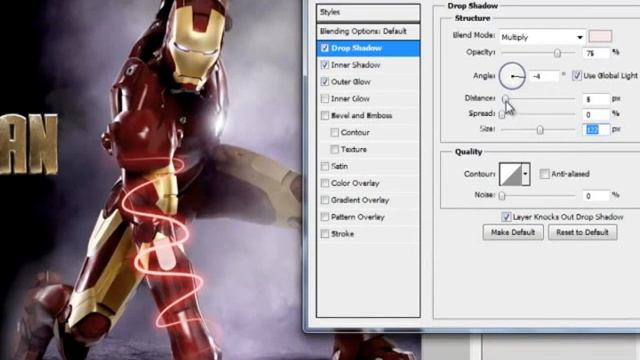
Task: Enable the Satin checkbox
Action: [325, 166]
